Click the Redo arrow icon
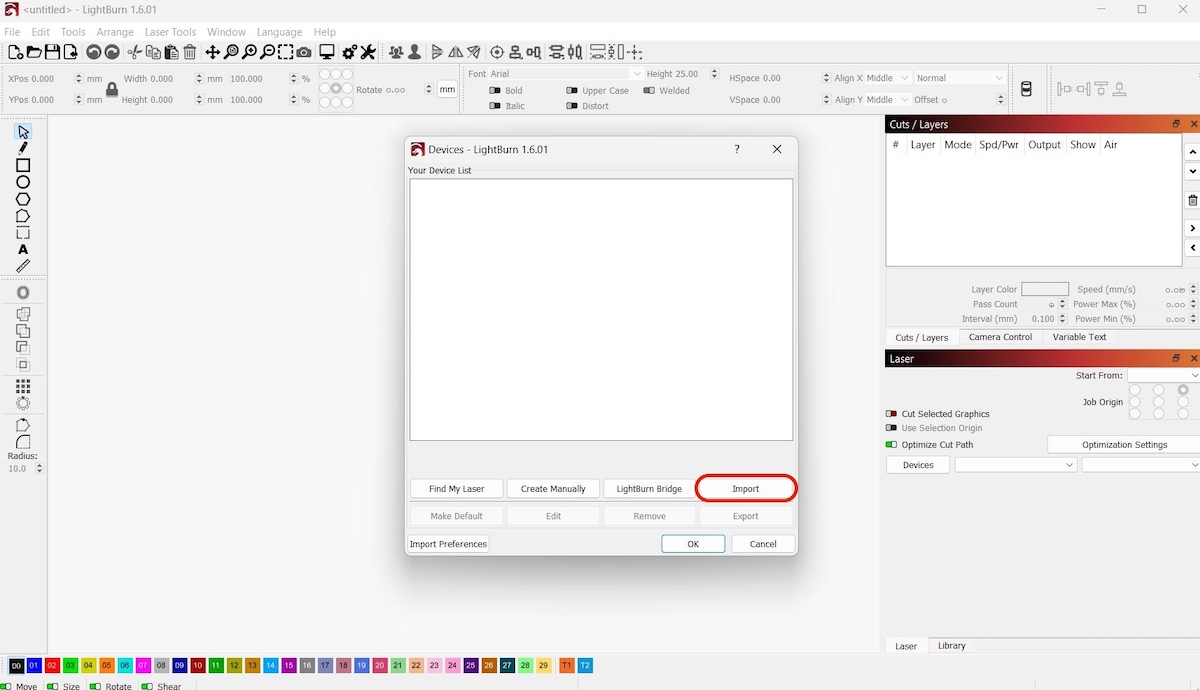This screenshot has height=690, width=1200. pos(112,52)
